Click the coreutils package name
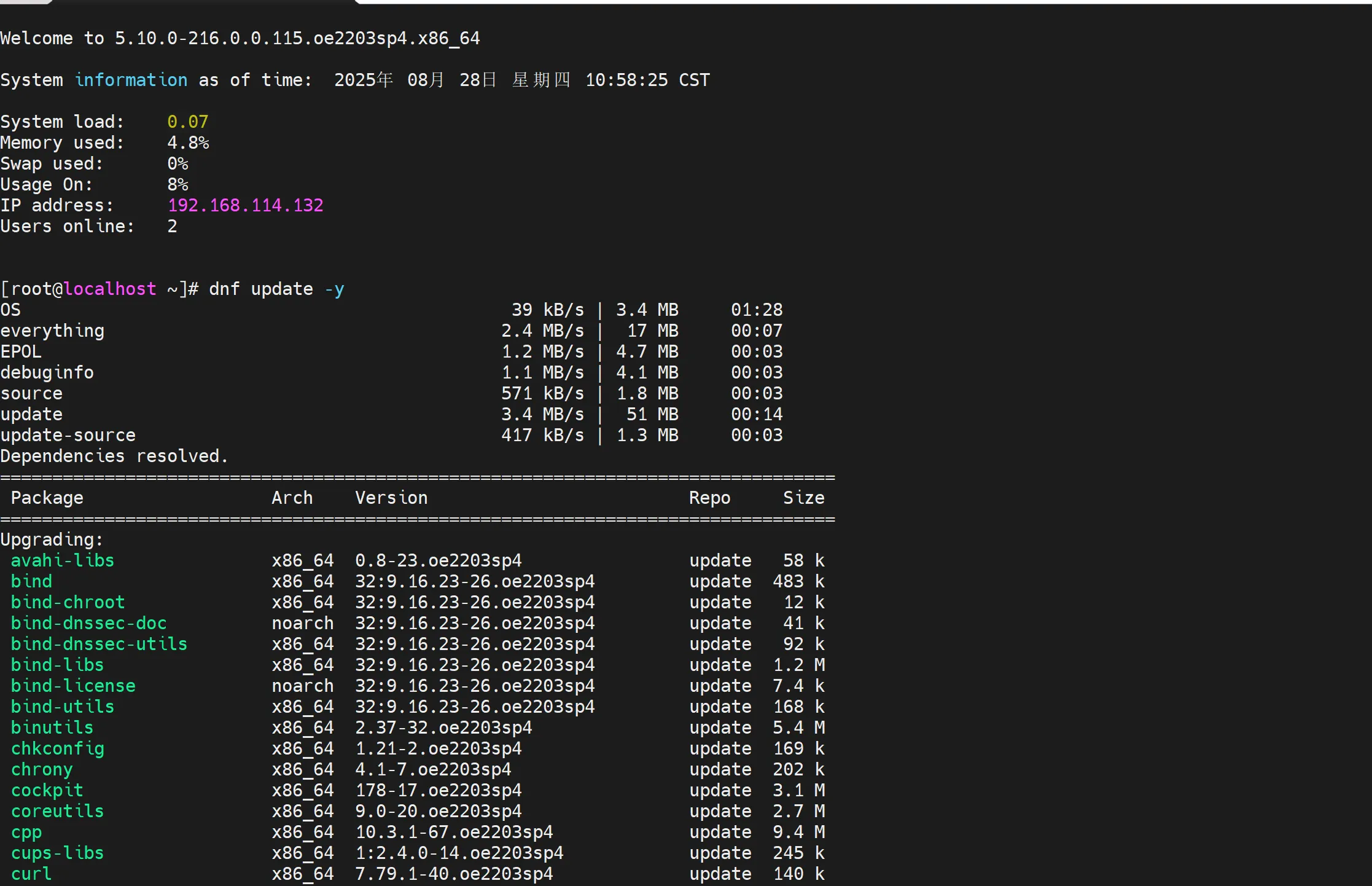1372x886 pixels. [x=58, y=812]
